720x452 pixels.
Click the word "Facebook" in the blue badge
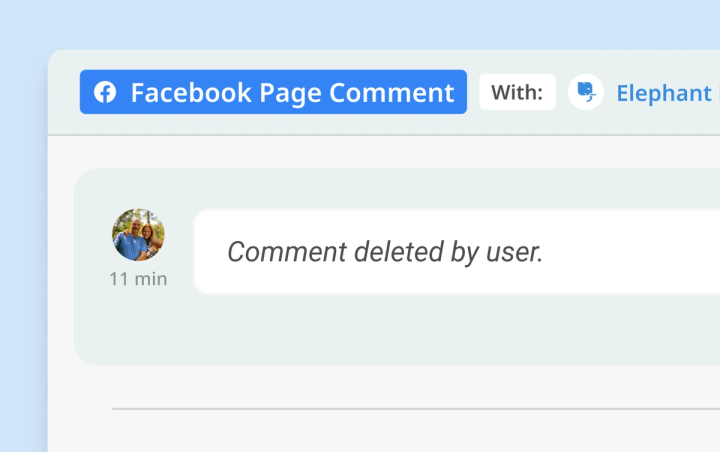tap(191, 93)
